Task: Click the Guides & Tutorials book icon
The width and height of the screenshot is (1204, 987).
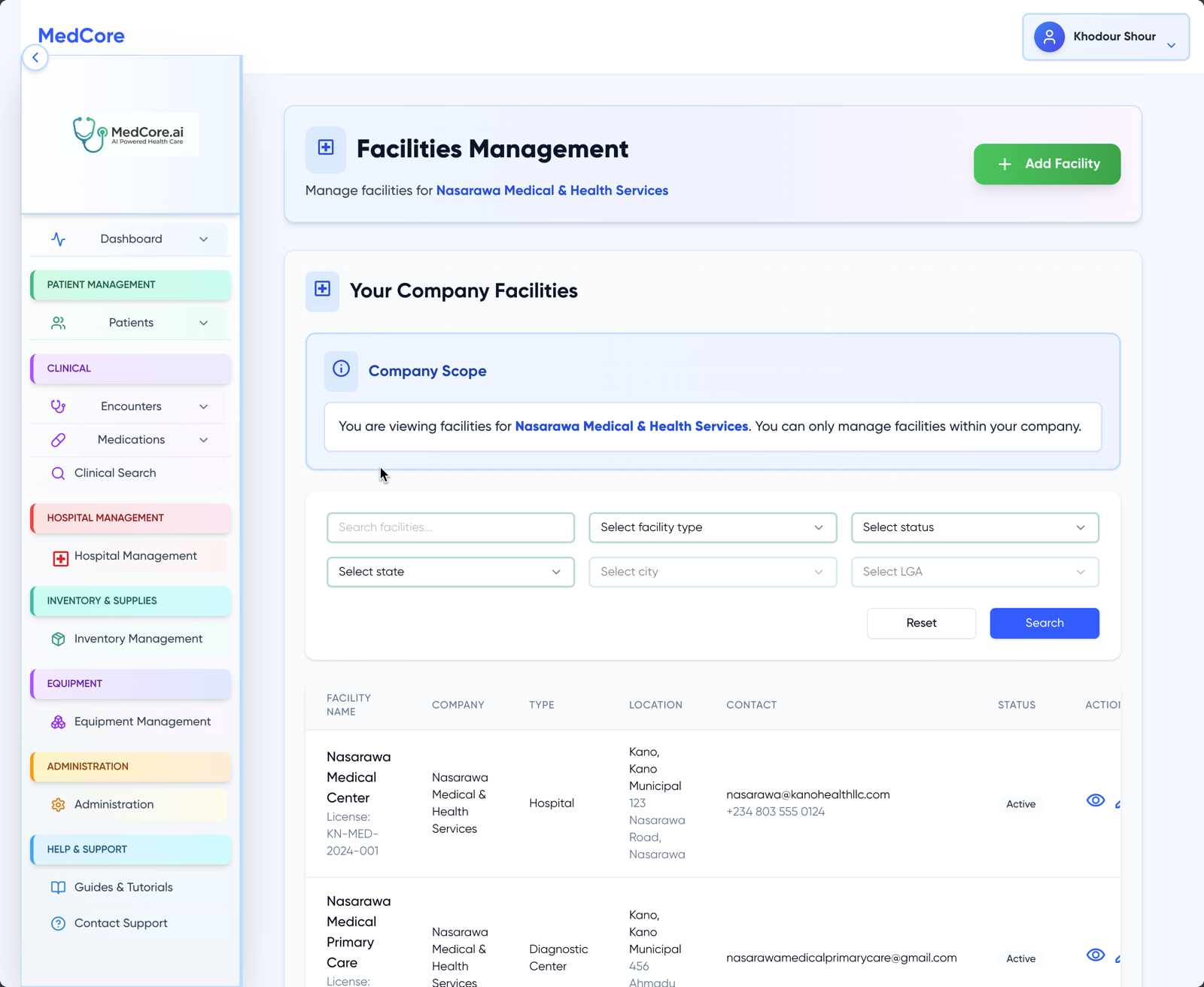Action: [58, 887]
